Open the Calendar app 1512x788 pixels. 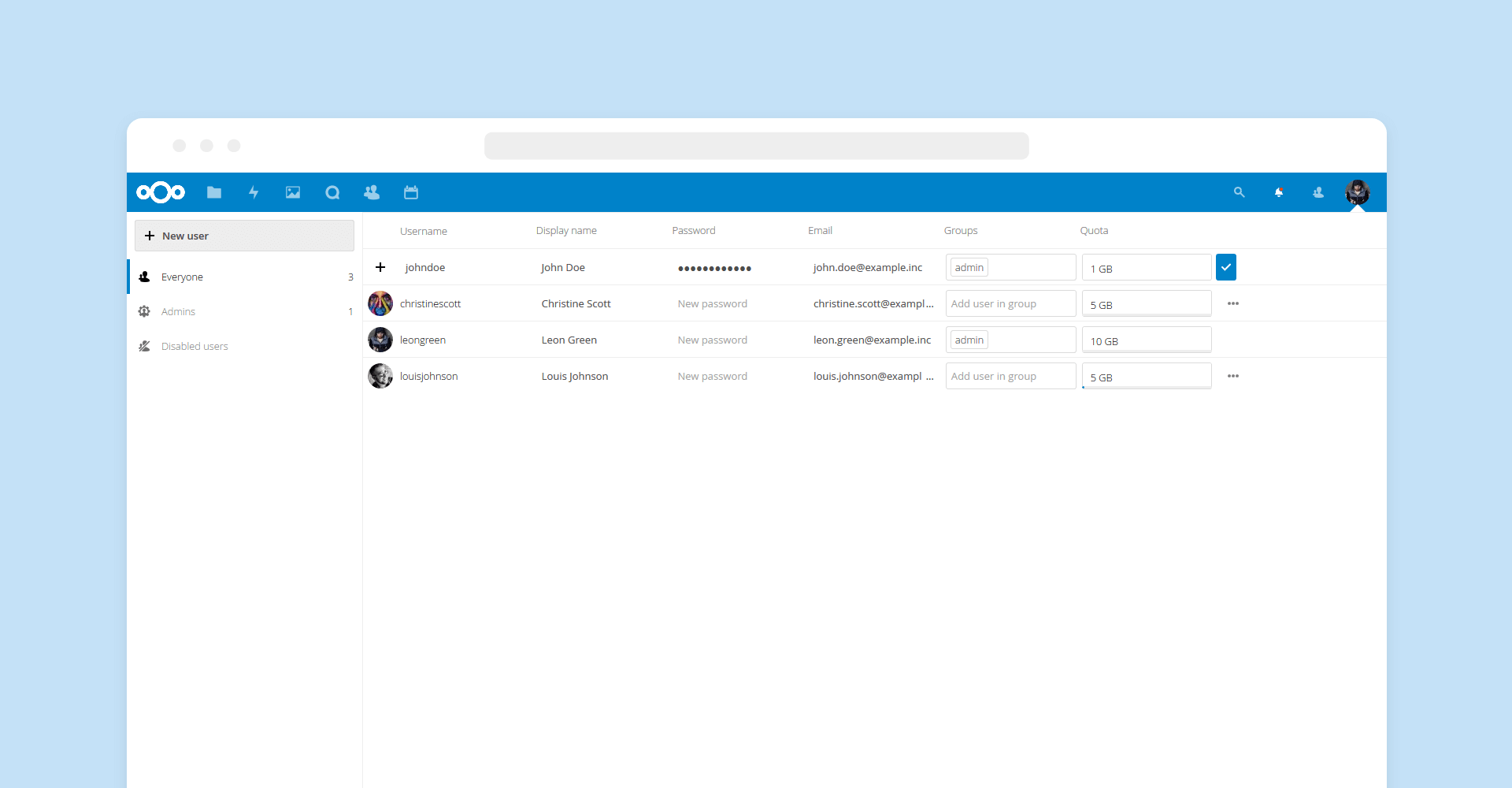coord(410,192)
